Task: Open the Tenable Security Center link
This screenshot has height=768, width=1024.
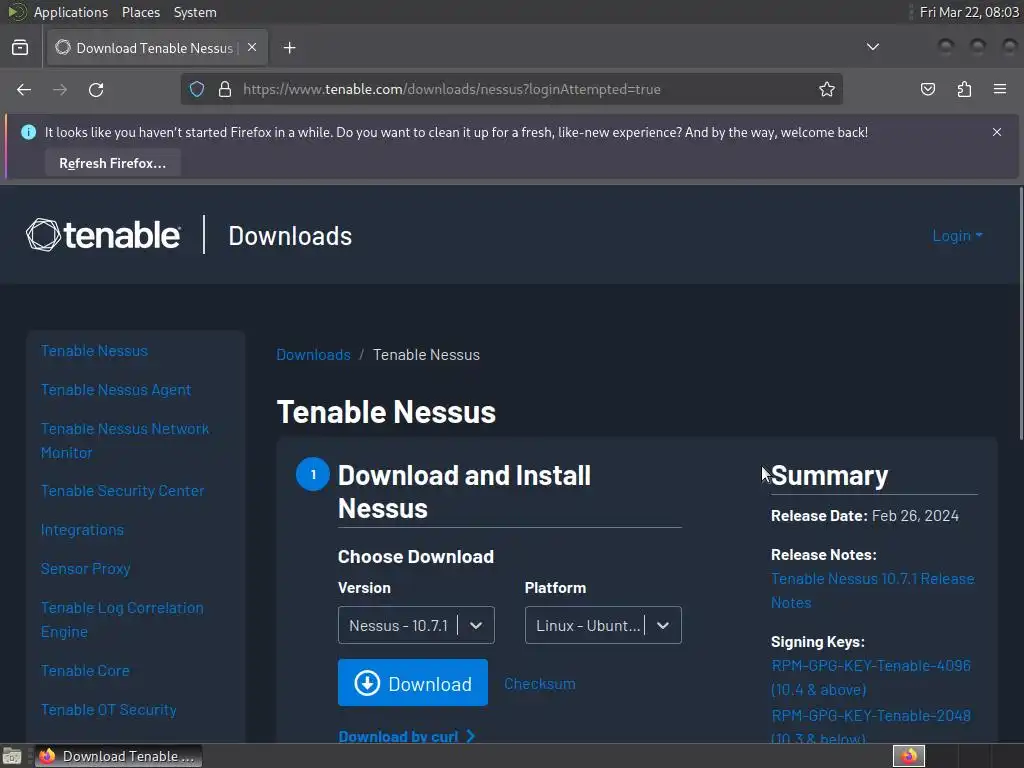Action: pyautogui.click(x=122, y=490)
